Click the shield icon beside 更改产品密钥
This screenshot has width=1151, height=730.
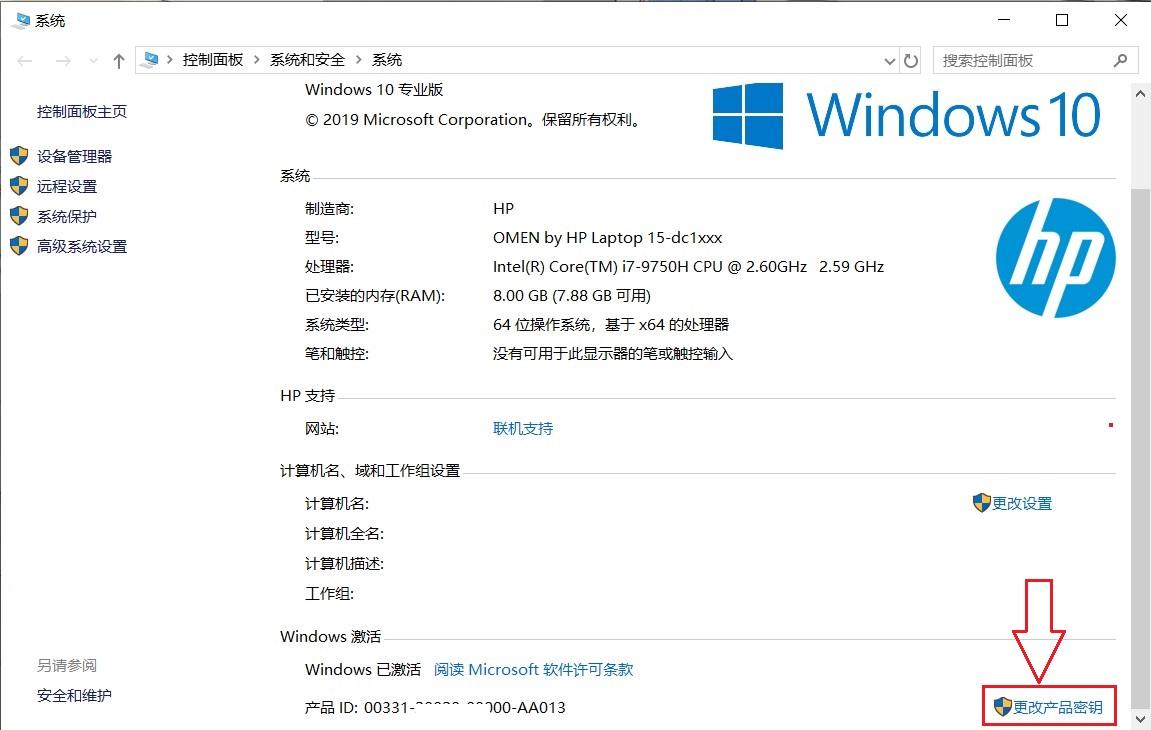point(1003,706)
